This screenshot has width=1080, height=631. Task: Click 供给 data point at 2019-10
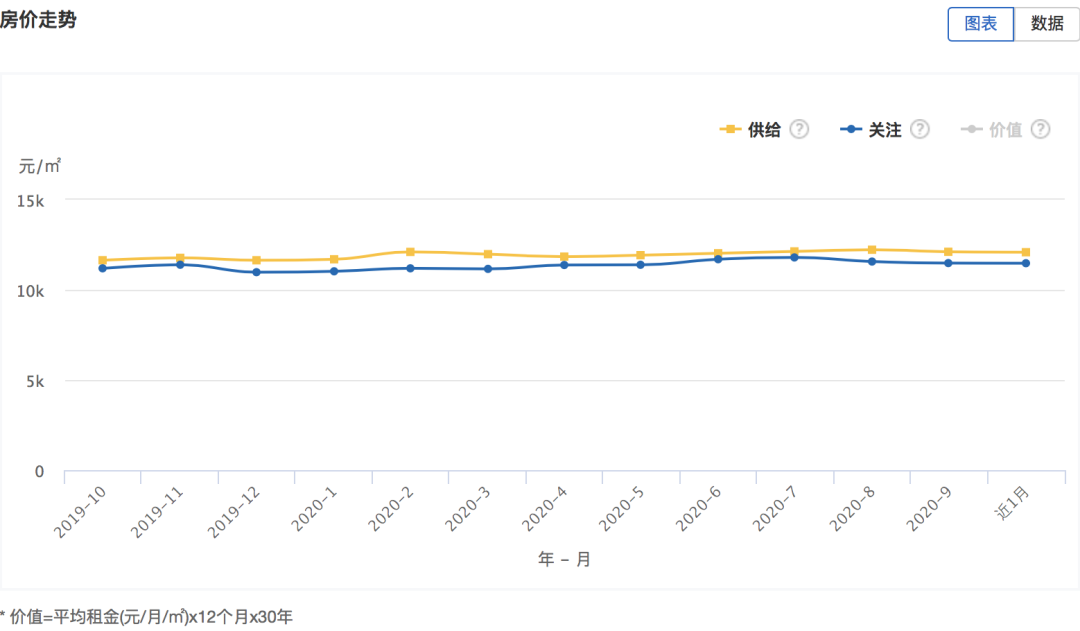pyautogui.click(x=102, y=261)
